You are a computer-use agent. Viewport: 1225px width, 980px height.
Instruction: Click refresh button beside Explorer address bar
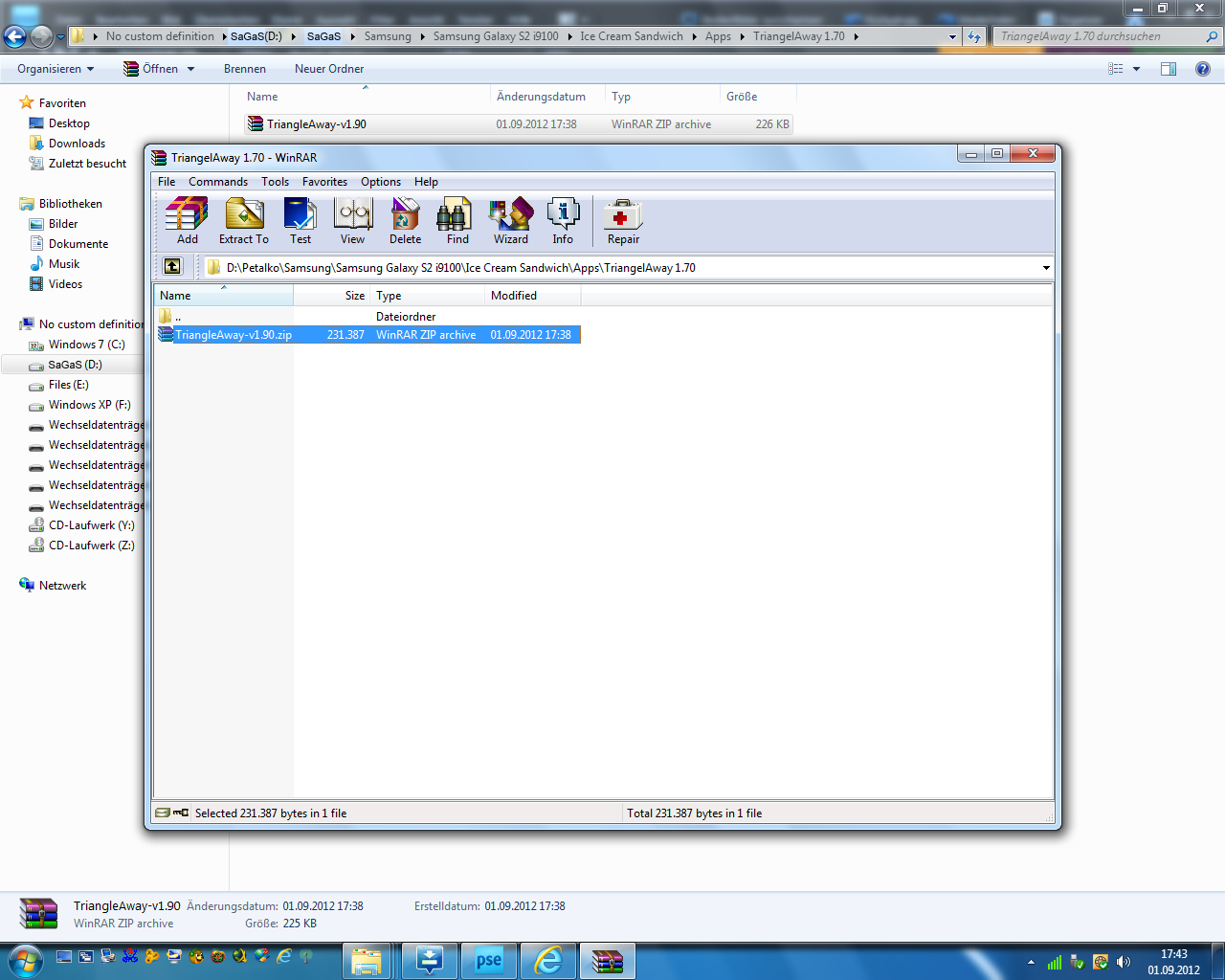pyautogui.click(x=974, y=36)
